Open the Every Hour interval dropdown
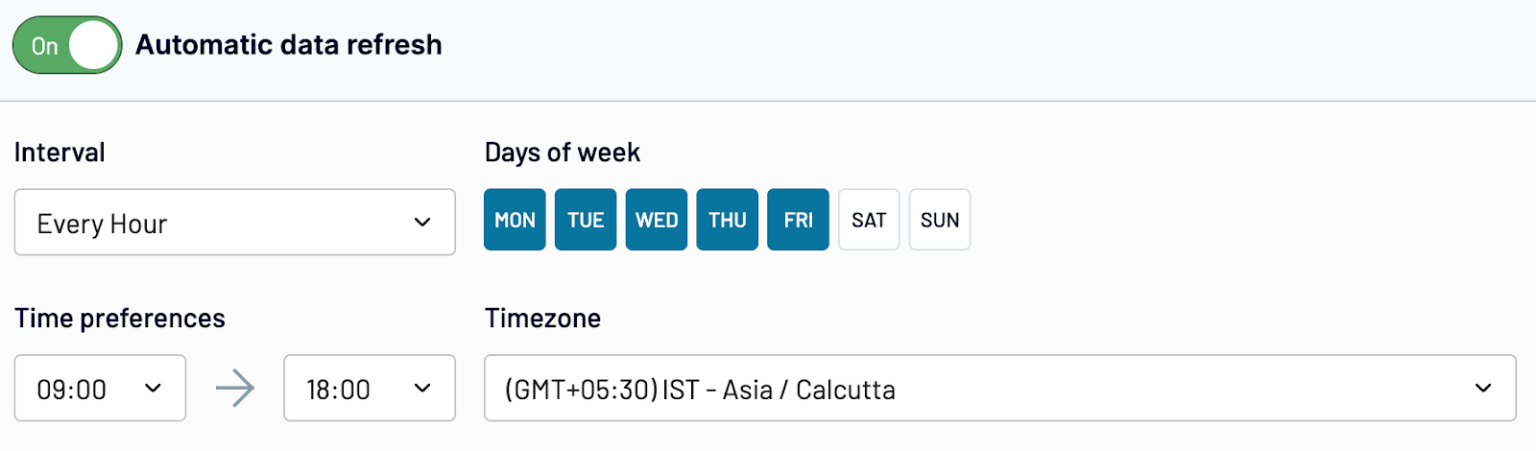 (x=234, y=222)
